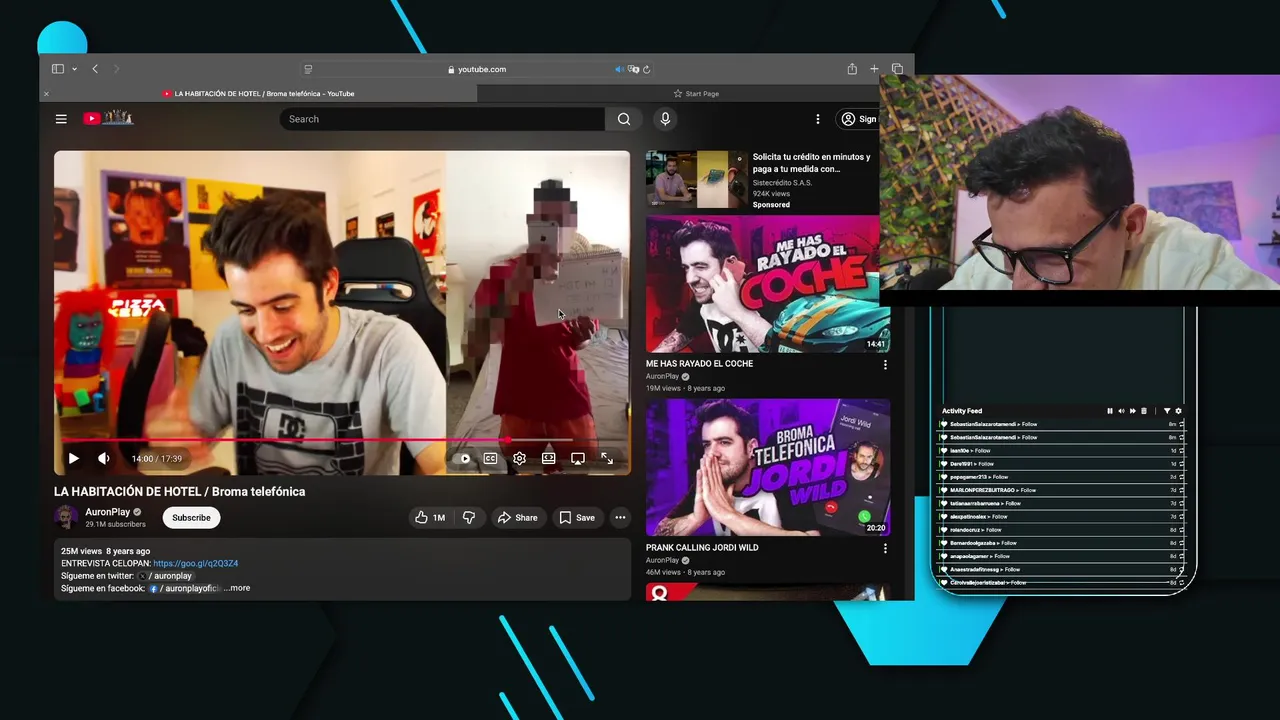This screenshot has width=1280, height=720.
Task: Click the PRANK CALLING JORDI WILD title
Action: pos(702,548)
